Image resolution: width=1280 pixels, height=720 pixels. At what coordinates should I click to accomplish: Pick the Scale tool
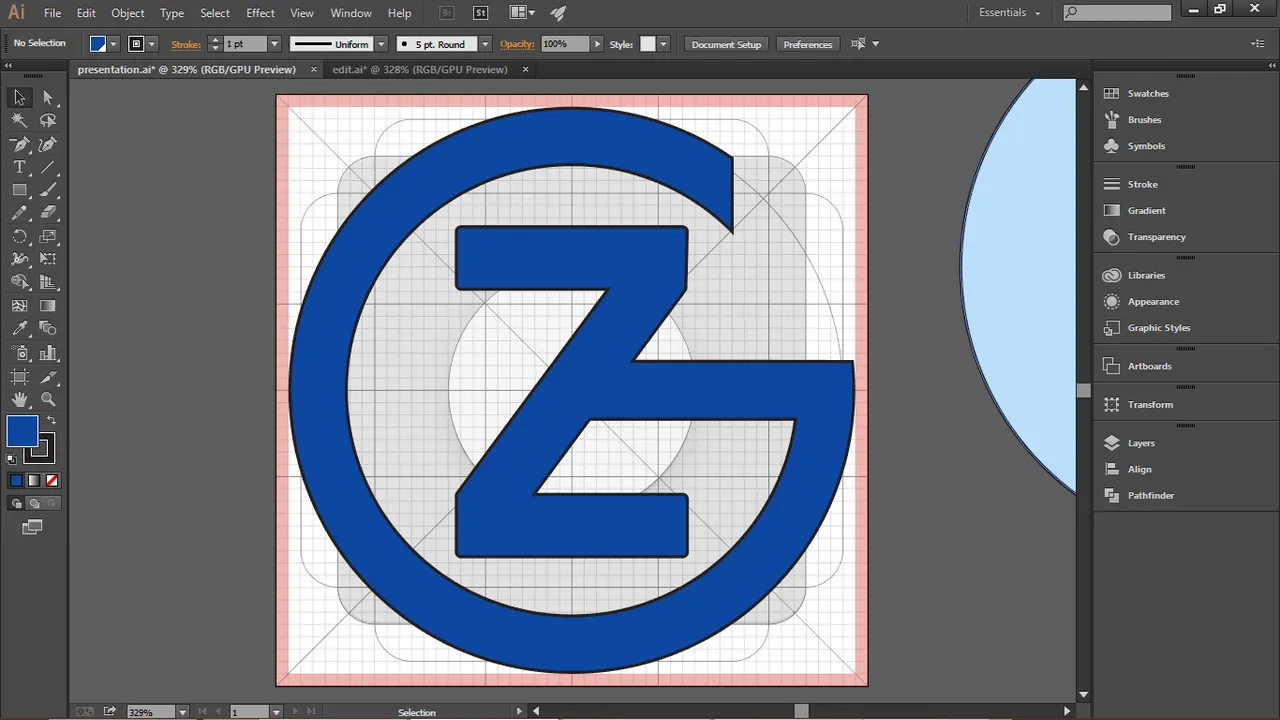pos(48,237)
